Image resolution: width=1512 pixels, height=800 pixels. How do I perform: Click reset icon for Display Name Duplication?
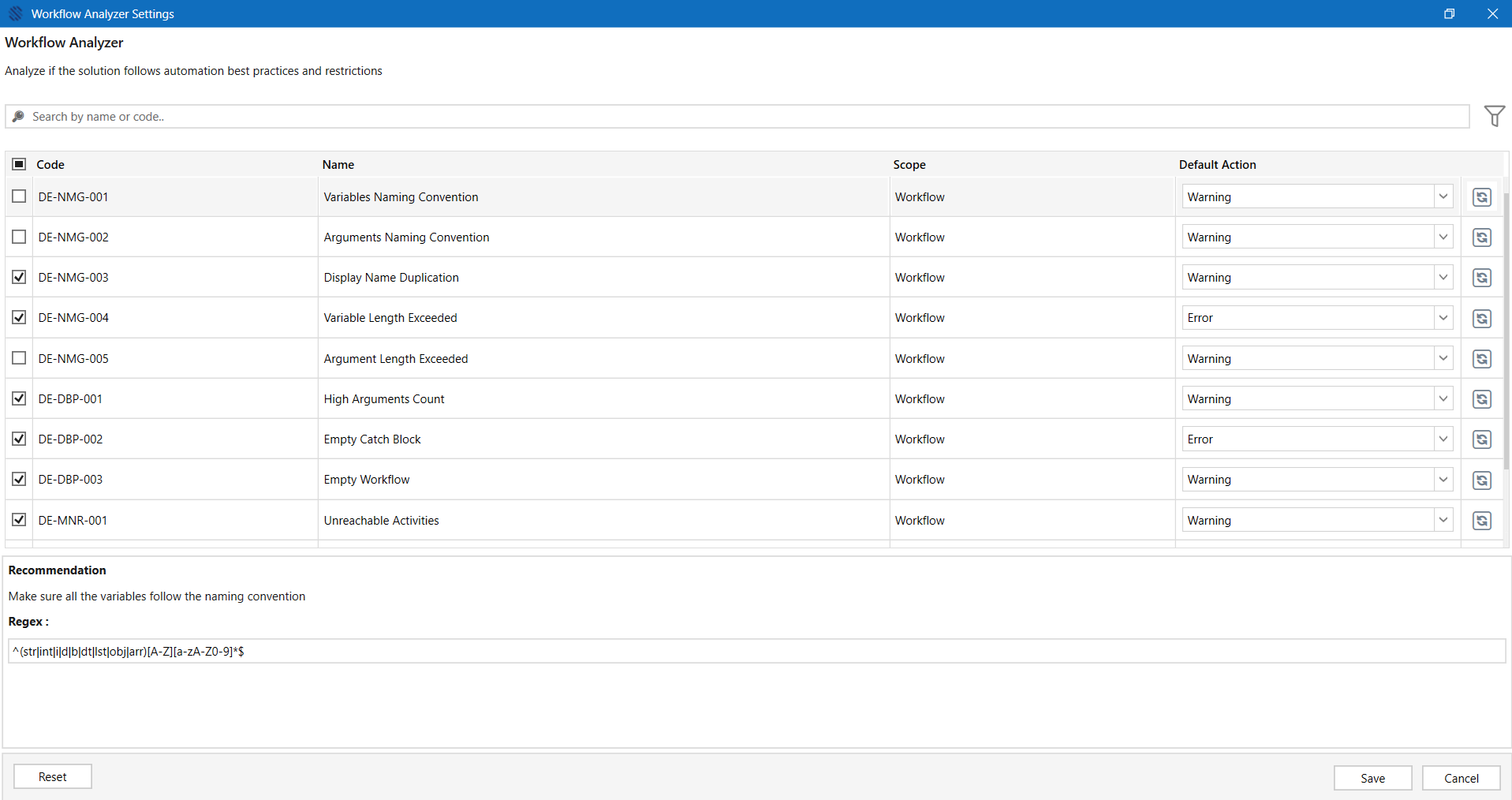click(x=1482, y=278)
